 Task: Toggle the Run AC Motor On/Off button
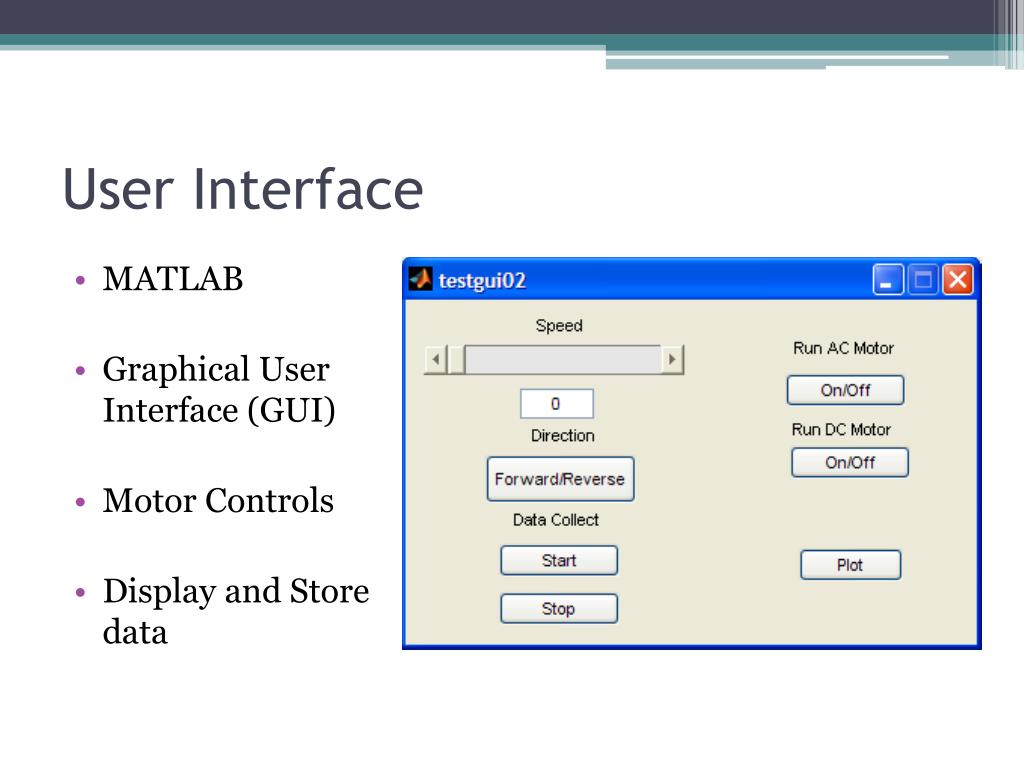(x=846, y=390)
